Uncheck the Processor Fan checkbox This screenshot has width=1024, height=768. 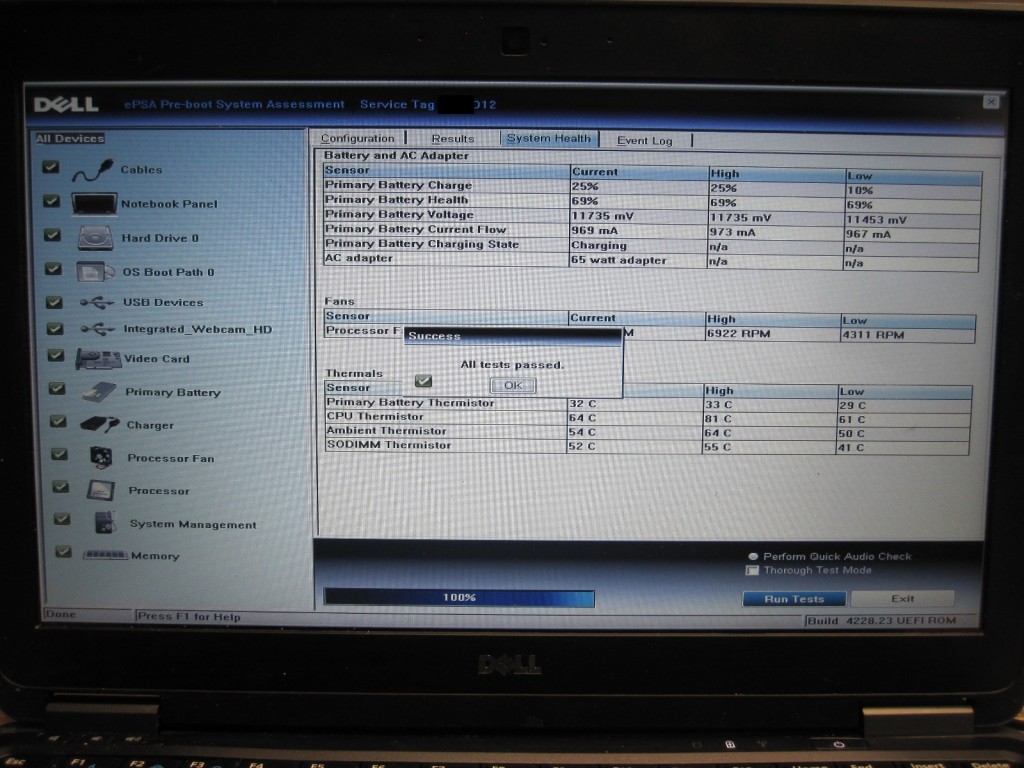pos(59,454)
